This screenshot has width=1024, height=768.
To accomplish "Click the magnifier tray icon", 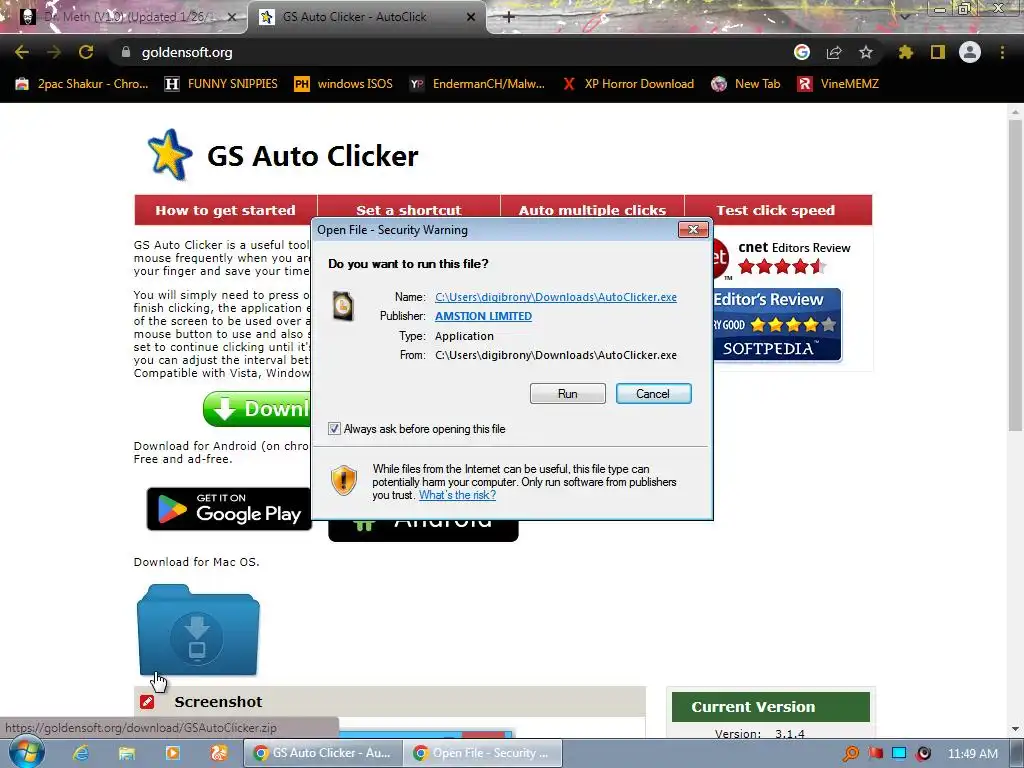I will click(x=851, y=754).
